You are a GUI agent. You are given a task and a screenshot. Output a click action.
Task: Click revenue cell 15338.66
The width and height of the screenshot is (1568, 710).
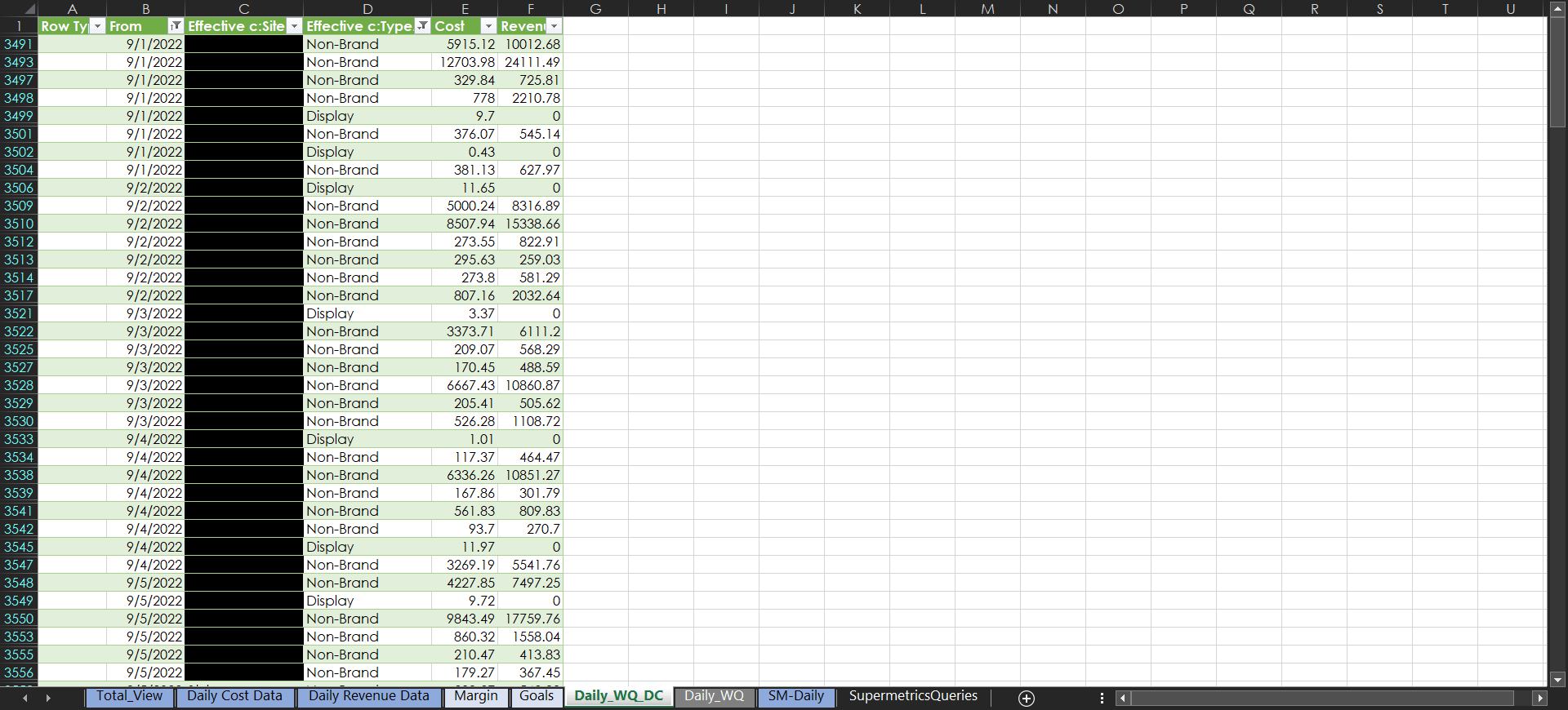click(x=531, y=224)
